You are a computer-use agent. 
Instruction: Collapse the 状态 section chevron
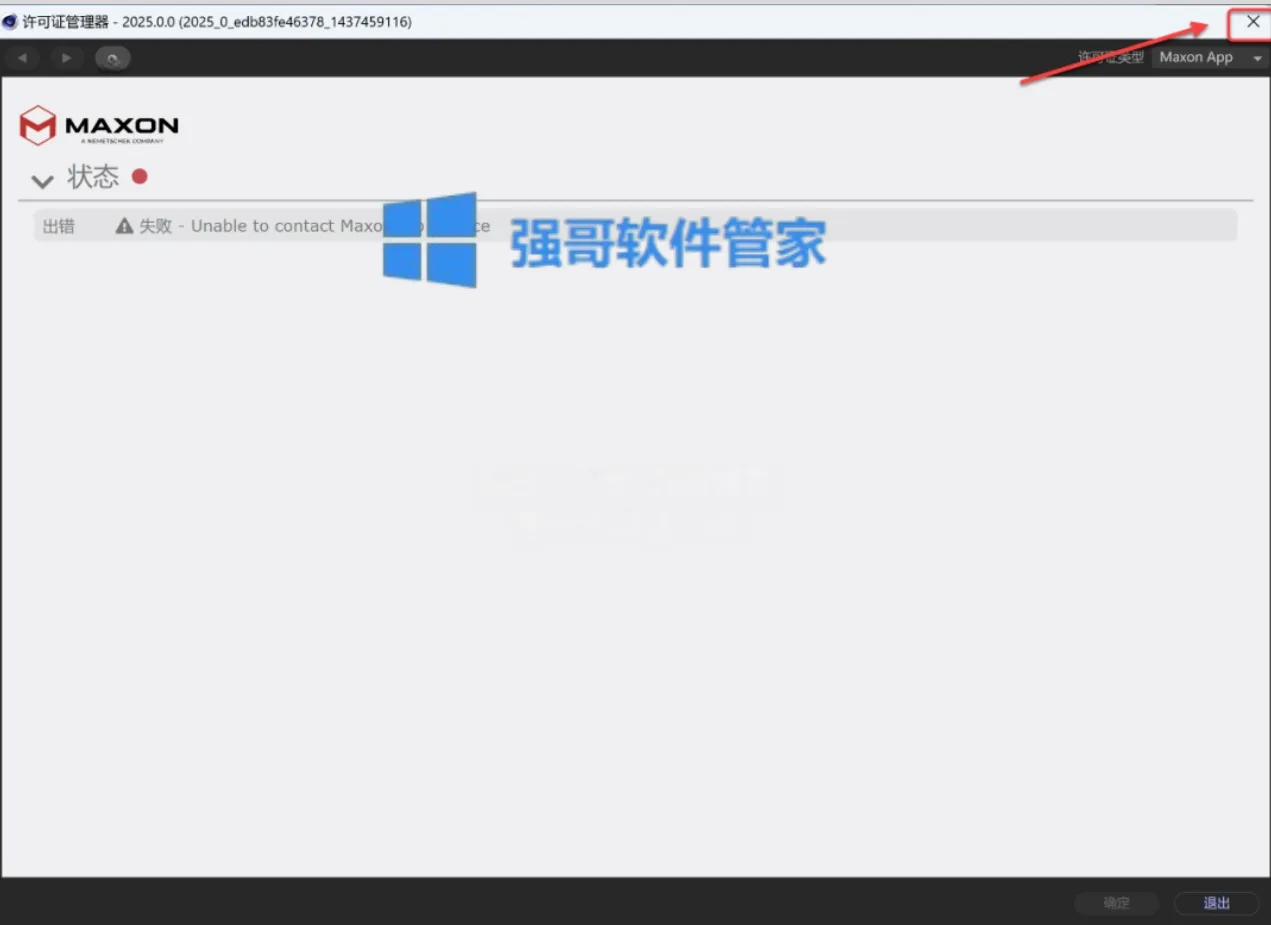[x=42, y=181]
